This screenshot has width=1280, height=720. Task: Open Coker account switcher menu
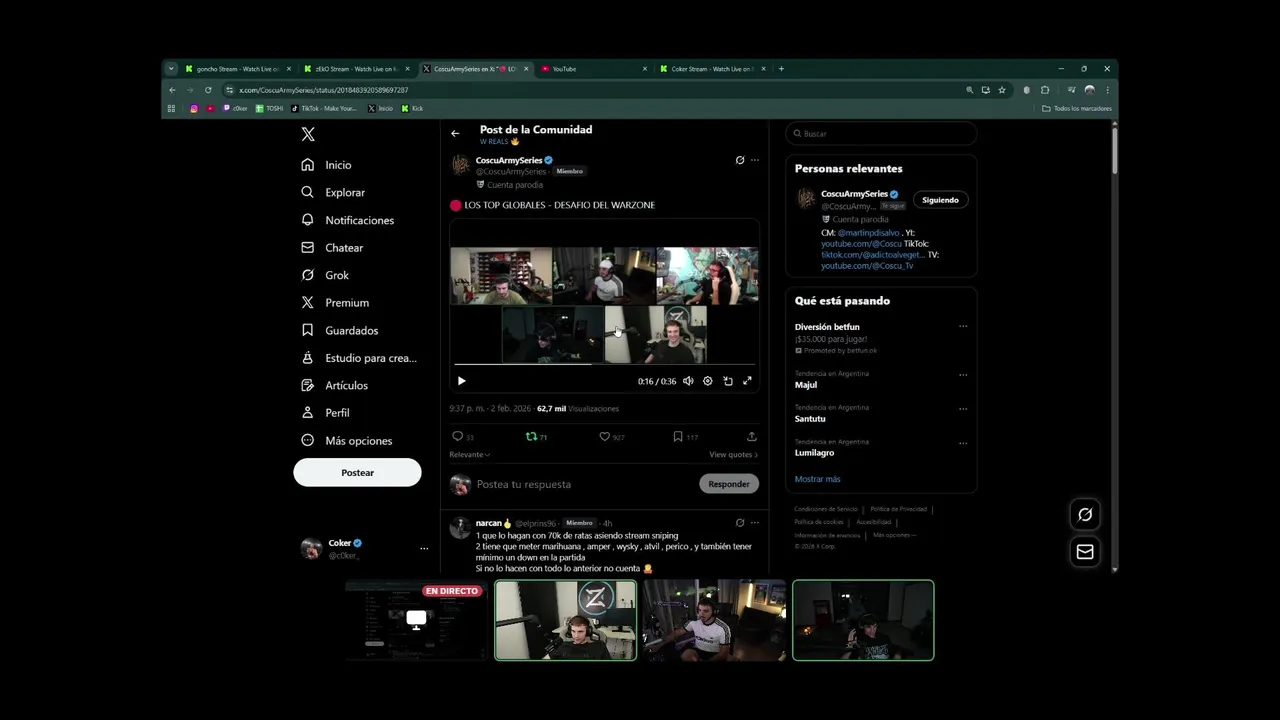click(x=365, y=548)
